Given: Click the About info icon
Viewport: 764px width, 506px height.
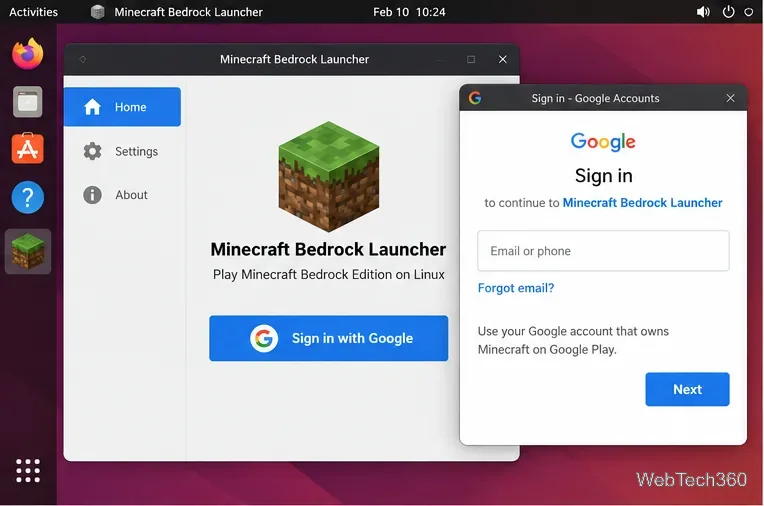Looking at the screenshot, I should [x=93, y=195].
